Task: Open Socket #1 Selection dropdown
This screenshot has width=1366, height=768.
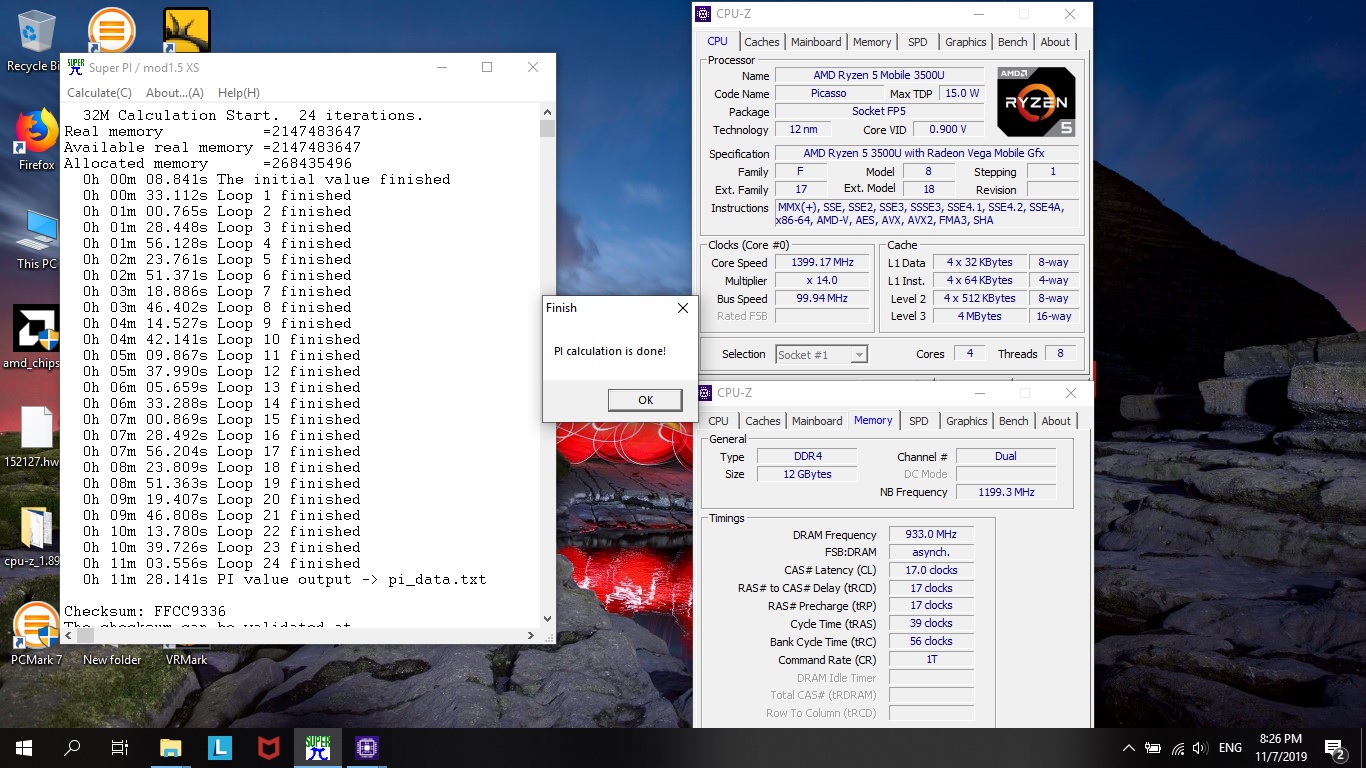Action: pyautogui.click(x=821, y=354)
